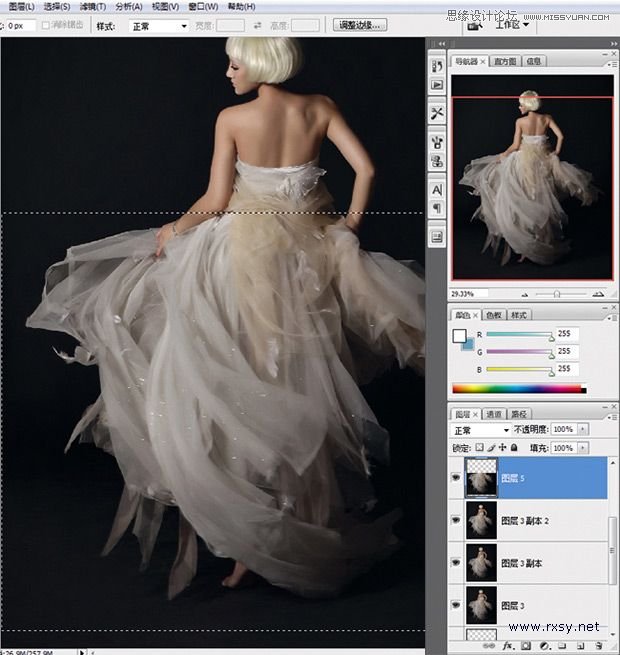Open the Paragraph panel icon

[437, 208]
